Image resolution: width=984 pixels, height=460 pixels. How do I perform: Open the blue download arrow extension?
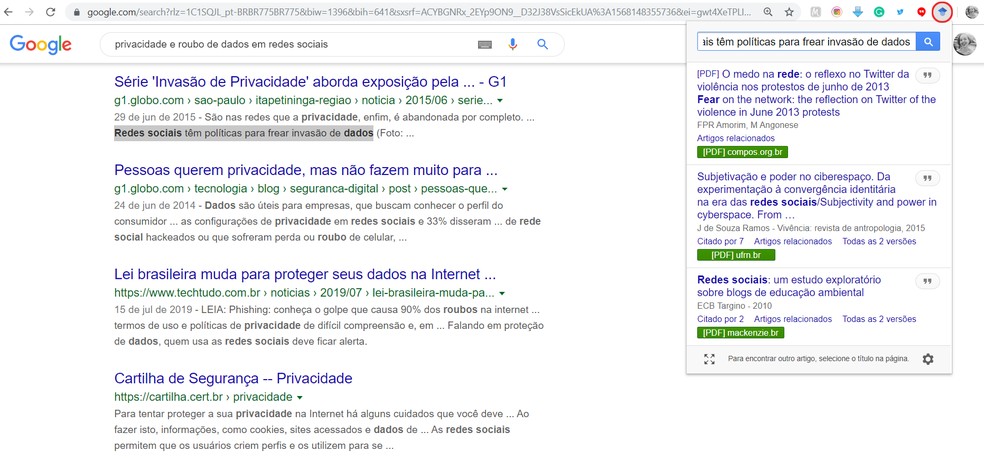tap(858, 12)
